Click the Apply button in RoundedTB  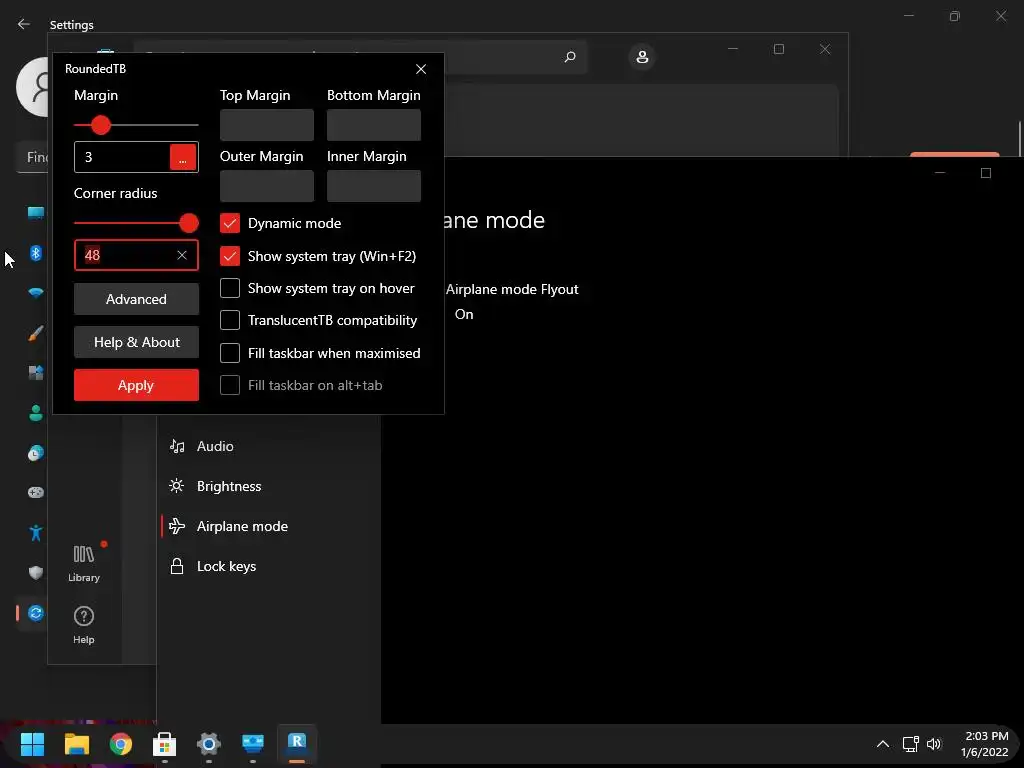coord(136,385)
